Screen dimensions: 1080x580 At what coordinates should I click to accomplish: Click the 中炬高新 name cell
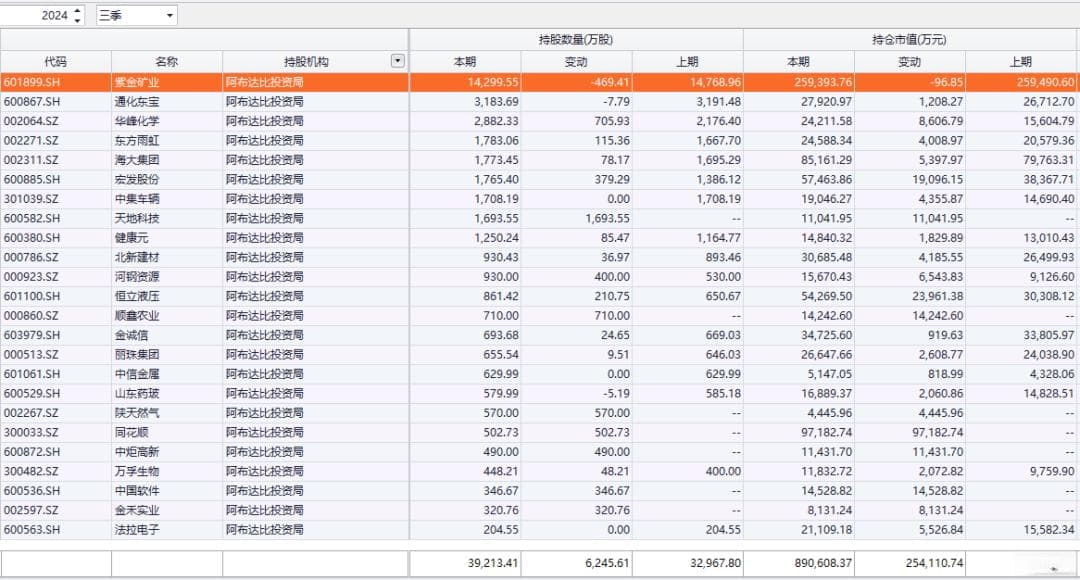(167, 452)
